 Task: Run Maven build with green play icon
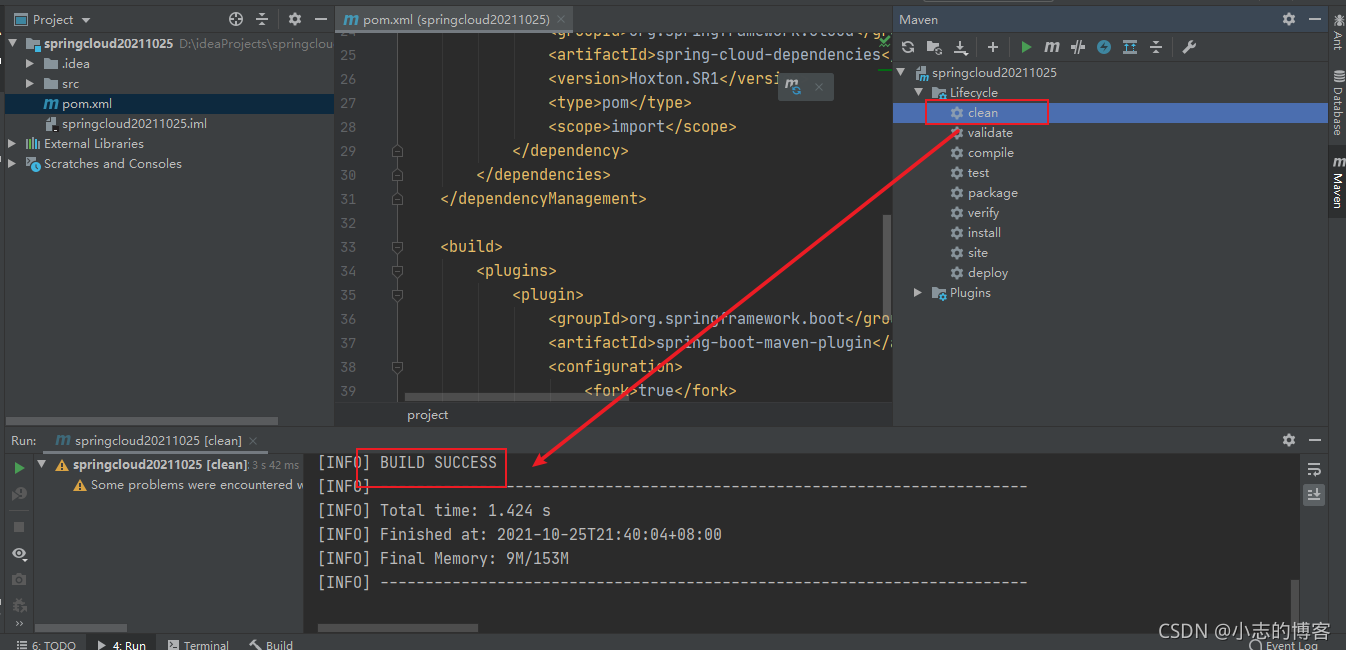pyautogui.click(x=1026, y=47)
